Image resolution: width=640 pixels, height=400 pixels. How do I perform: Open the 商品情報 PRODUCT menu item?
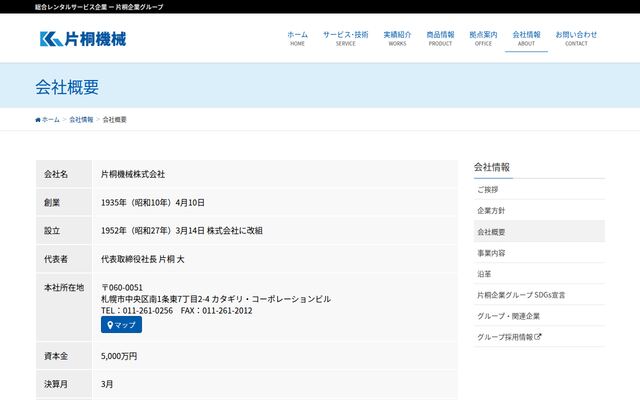440,38
